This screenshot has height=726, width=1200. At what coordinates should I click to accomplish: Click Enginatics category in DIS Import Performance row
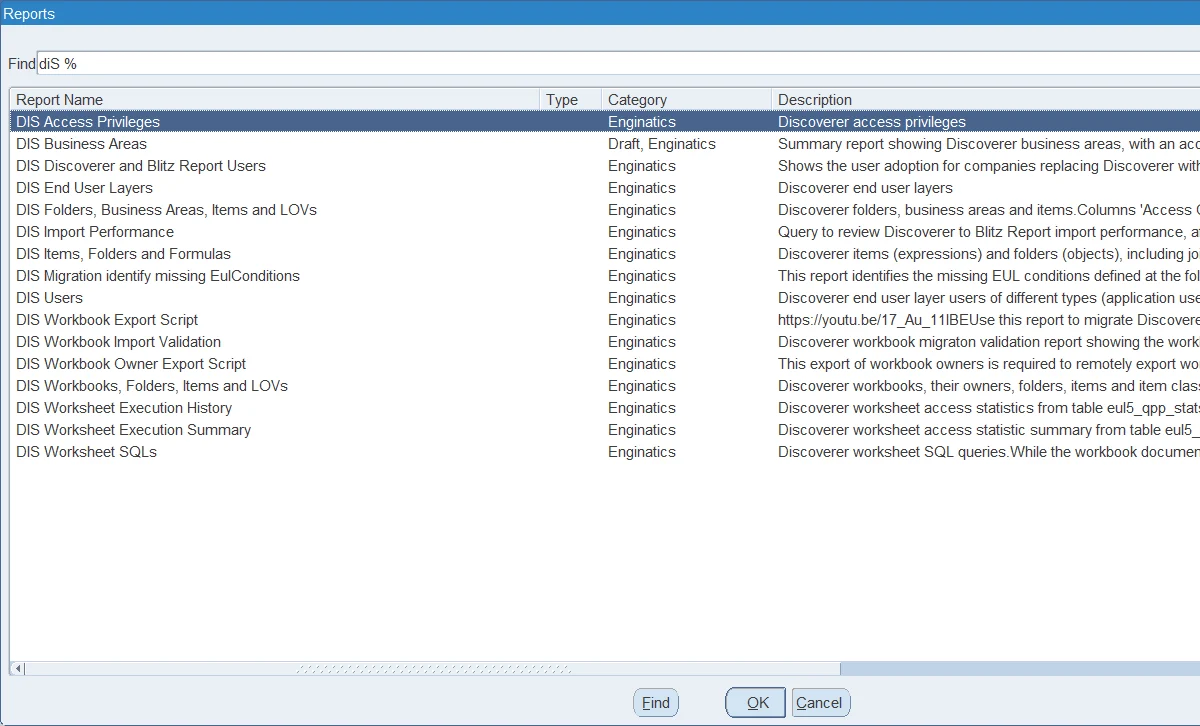pyautogui.click(x=642, y=232)
